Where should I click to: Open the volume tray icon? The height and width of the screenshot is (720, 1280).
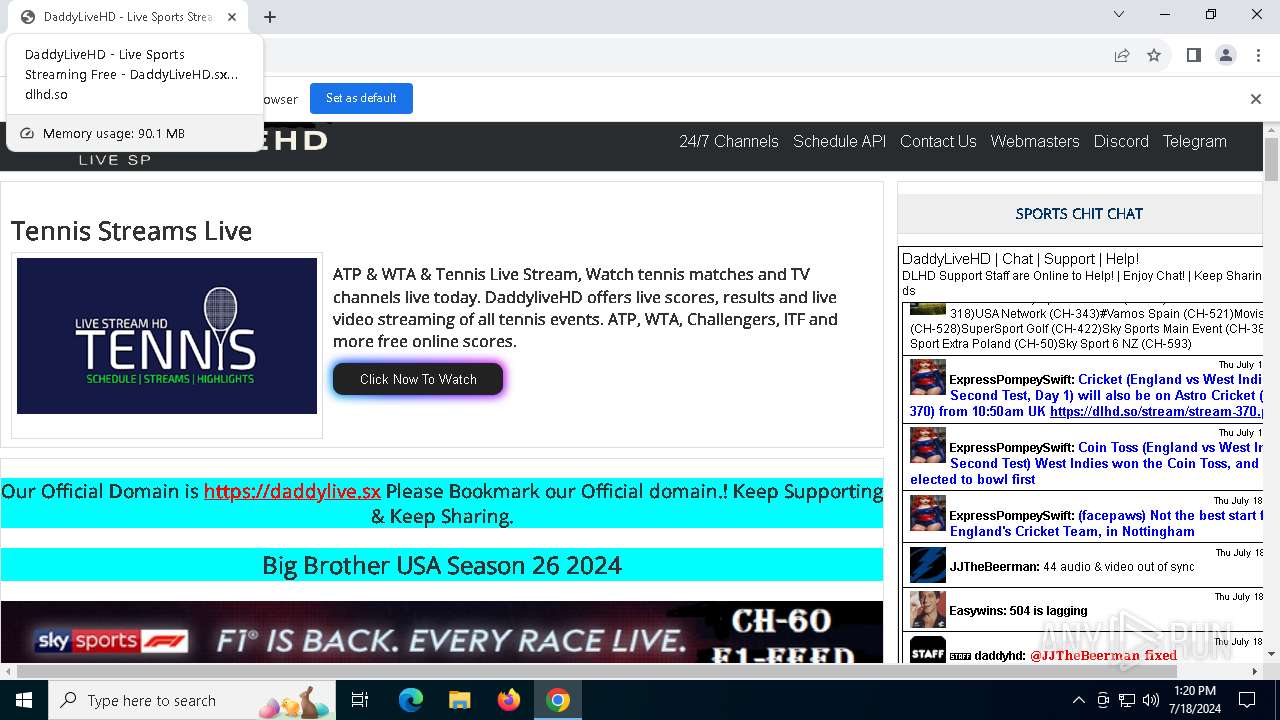[1151, 700]
